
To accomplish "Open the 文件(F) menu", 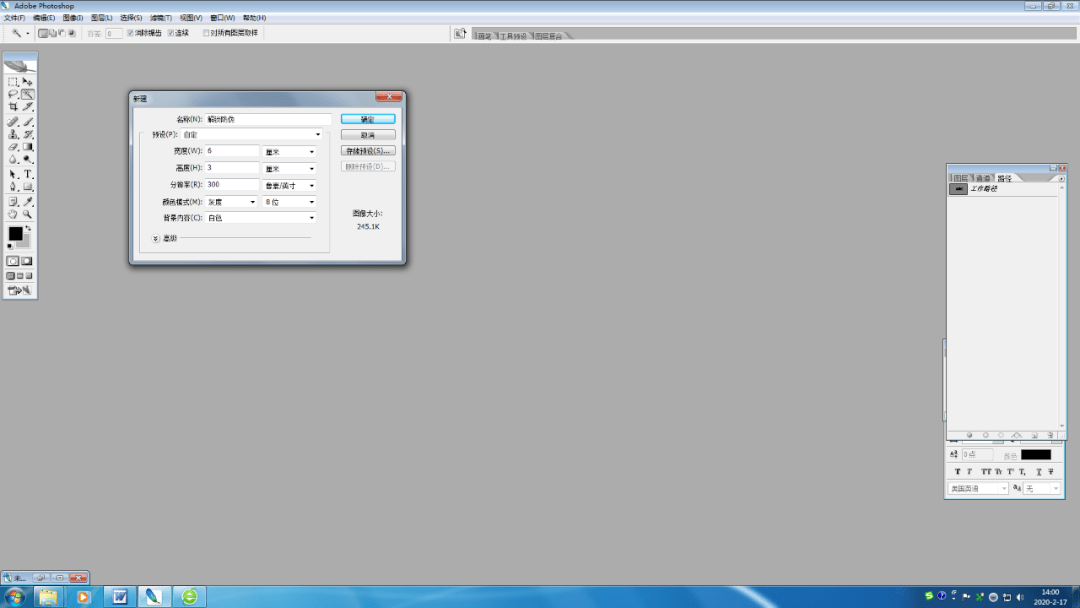I will [x=14, y=18].
